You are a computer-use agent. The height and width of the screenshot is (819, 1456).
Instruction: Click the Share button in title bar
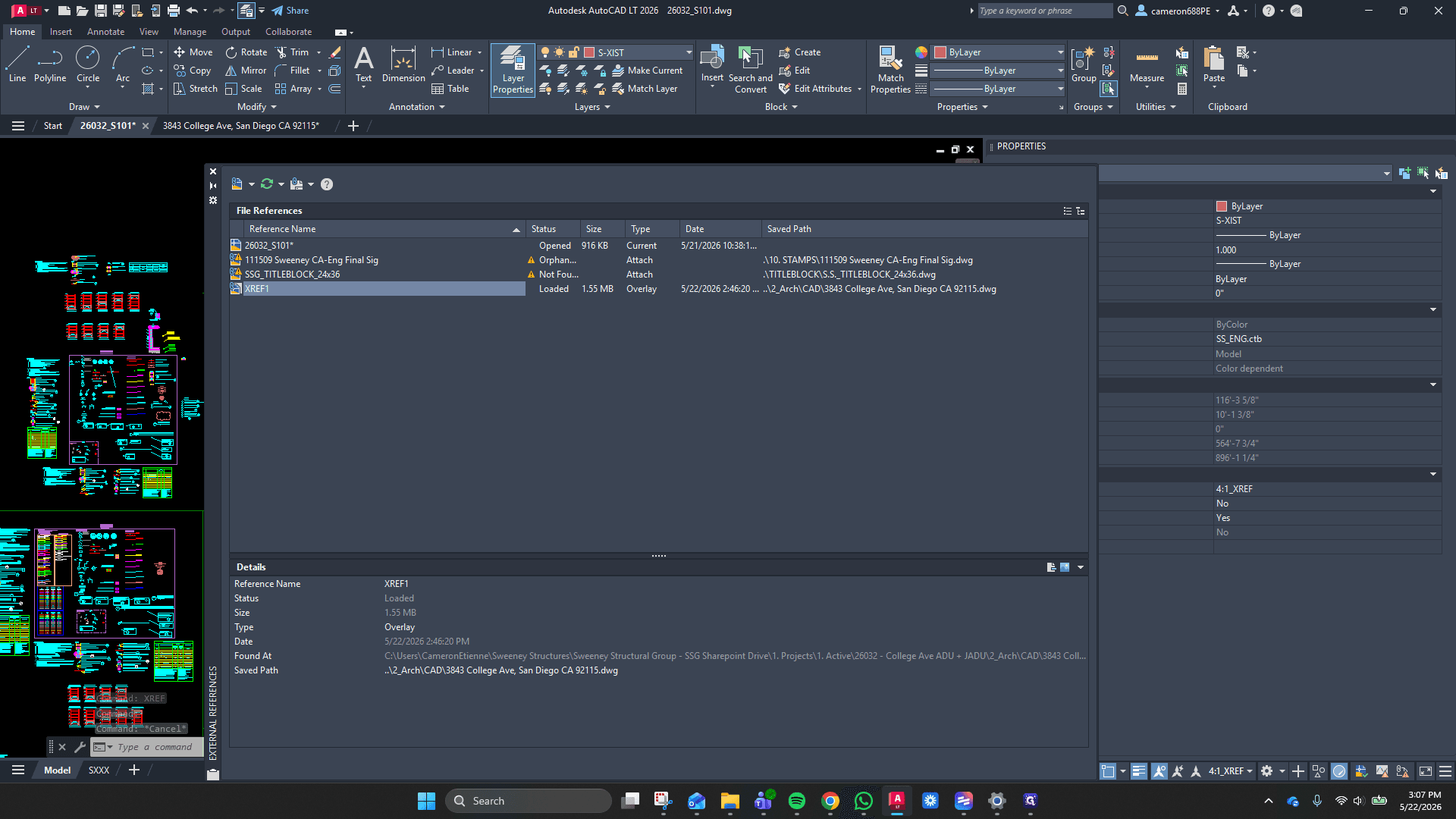point(290,11)
